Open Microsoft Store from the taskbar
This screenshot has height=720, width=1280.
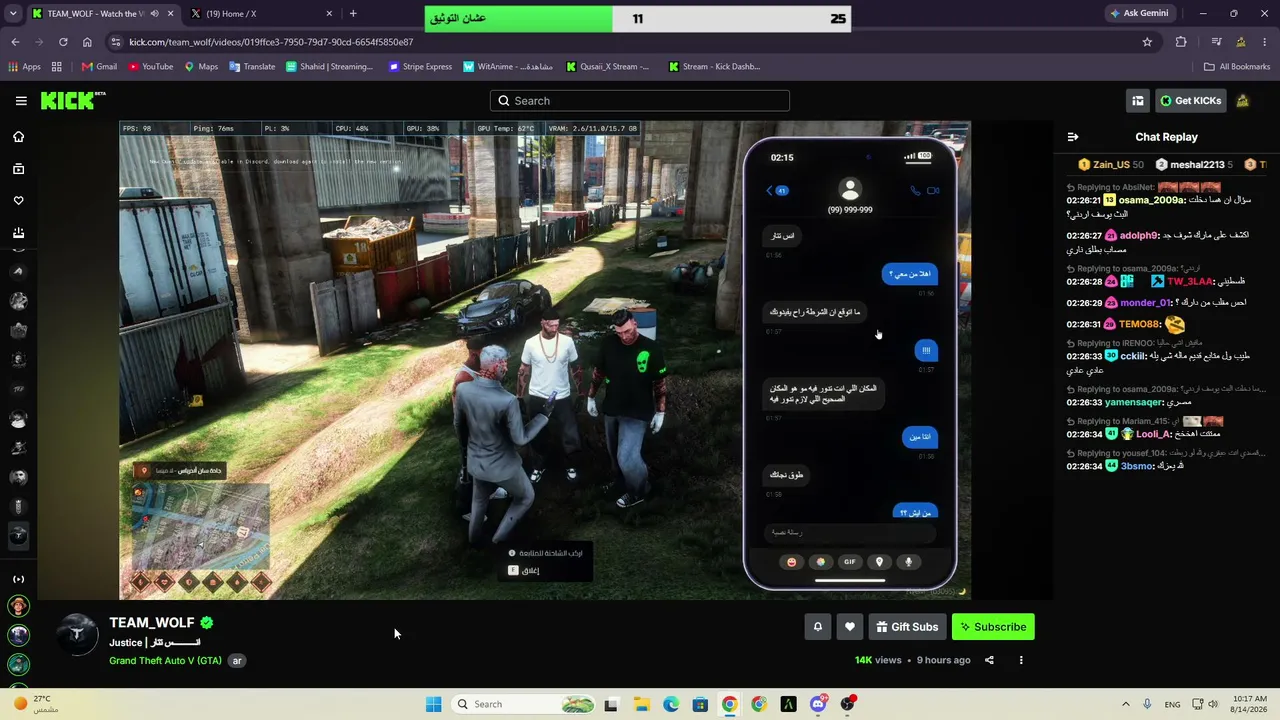coord(700,704)
